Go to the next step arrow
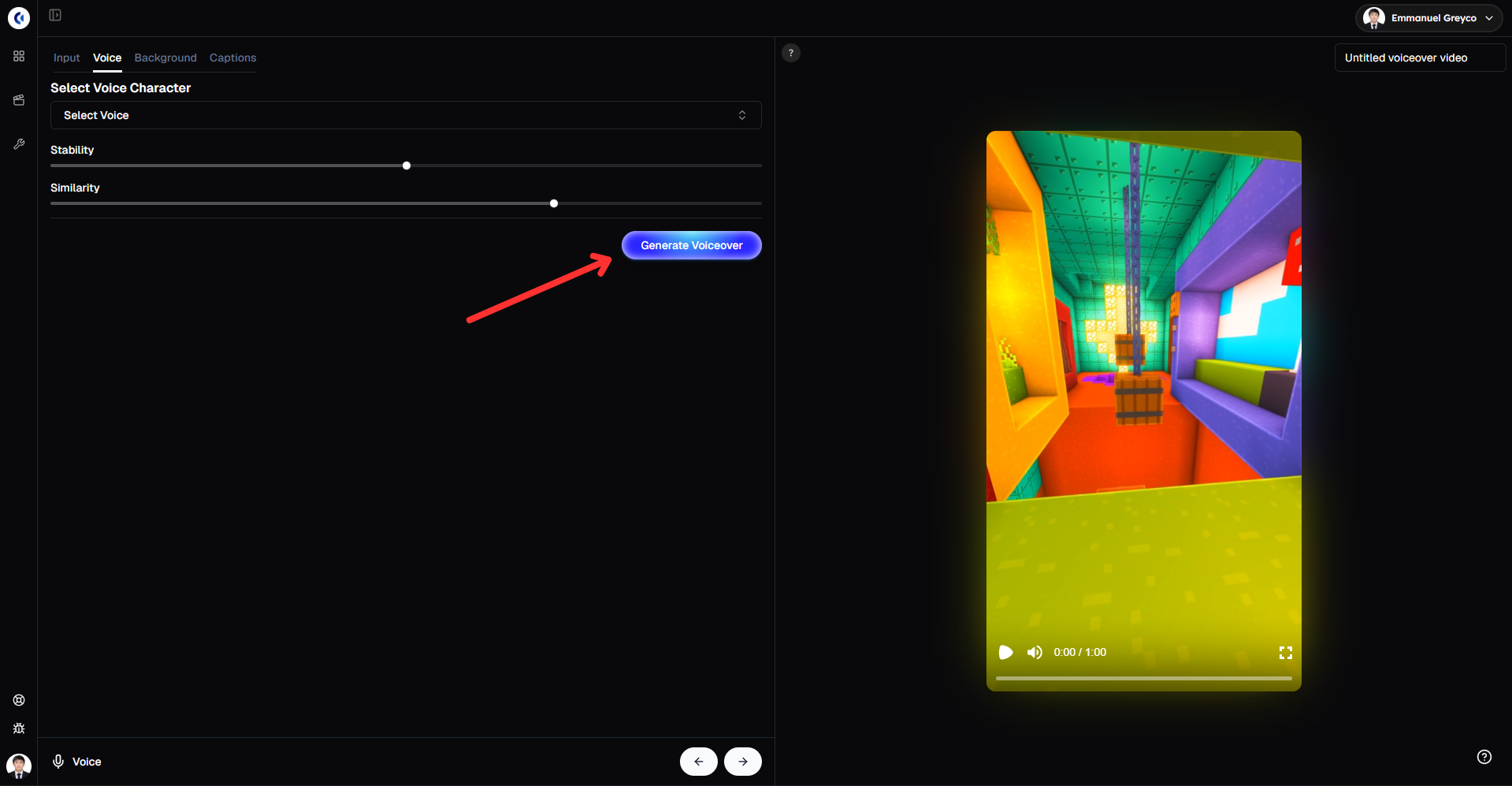The width and height of the screenshot is (1512, 786). click(743, 762)
